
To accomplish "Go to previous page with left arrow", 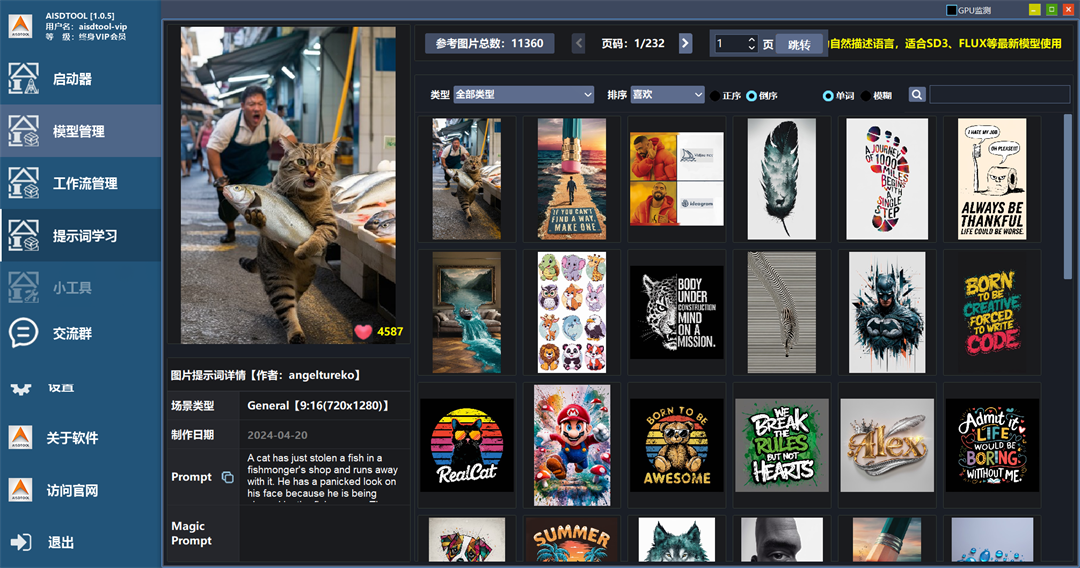I will [579, 43].
